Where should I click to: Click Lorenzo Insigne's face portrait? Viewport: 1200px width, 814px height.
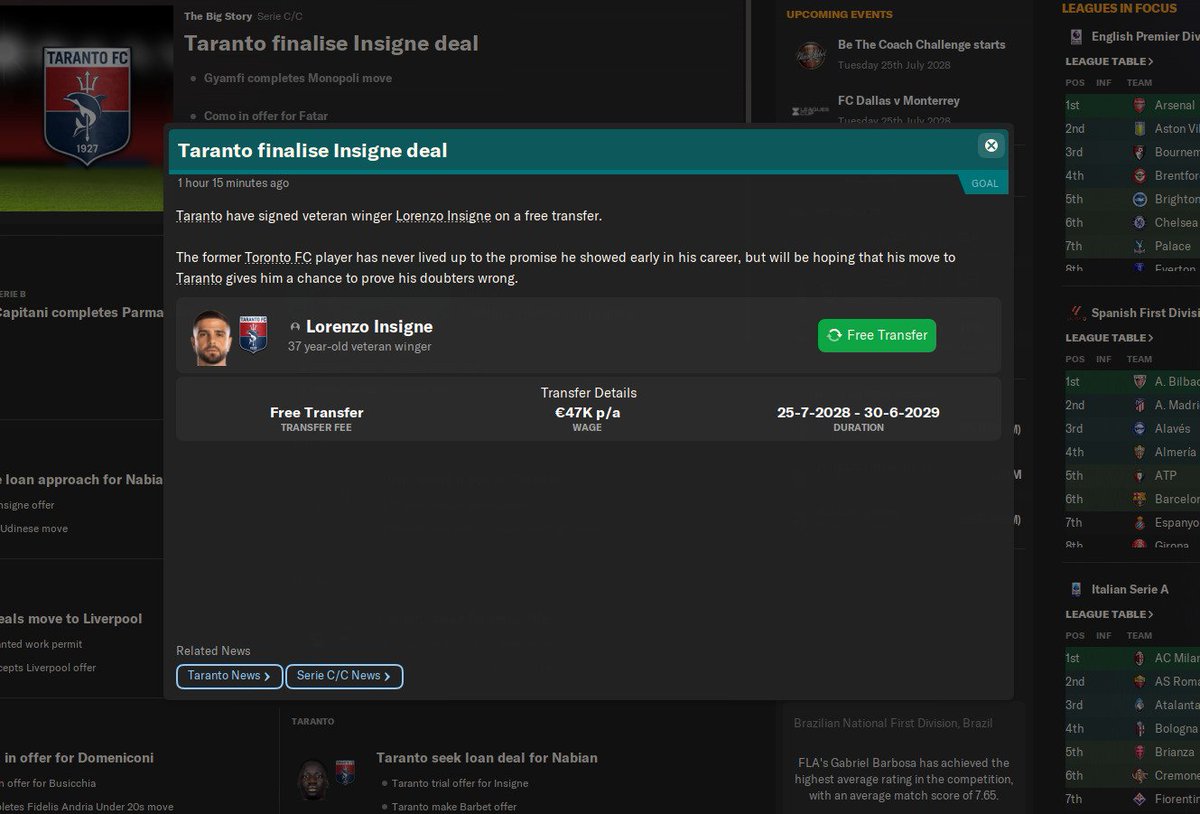coord(212,338)
